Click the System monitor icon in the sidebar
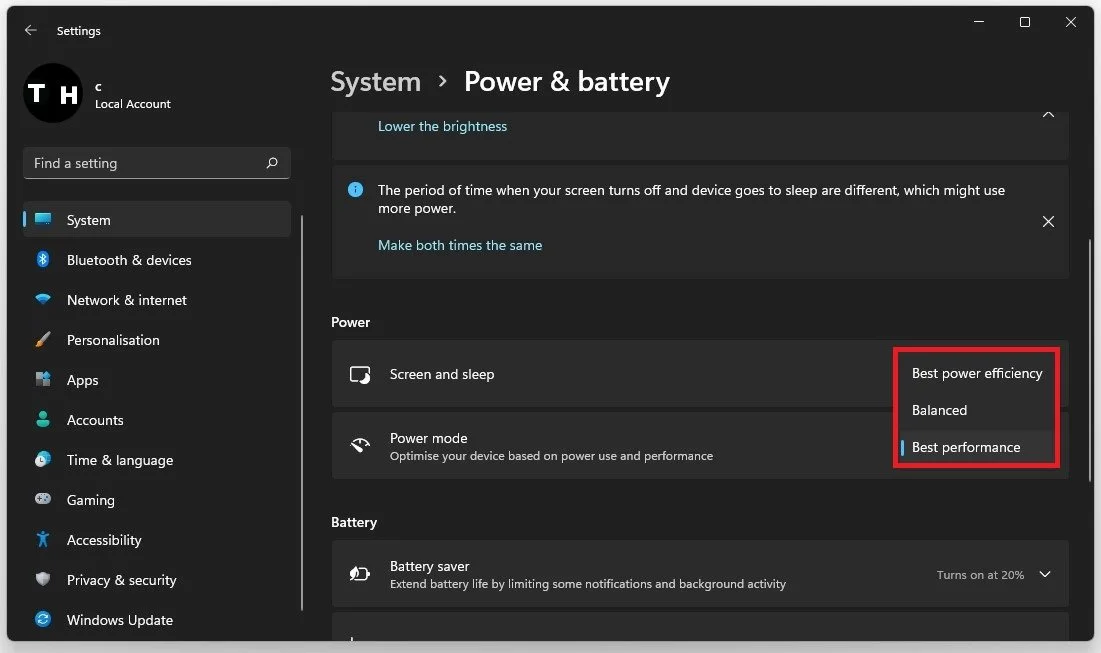This screenshot has height=653, width=1101. 43,219
